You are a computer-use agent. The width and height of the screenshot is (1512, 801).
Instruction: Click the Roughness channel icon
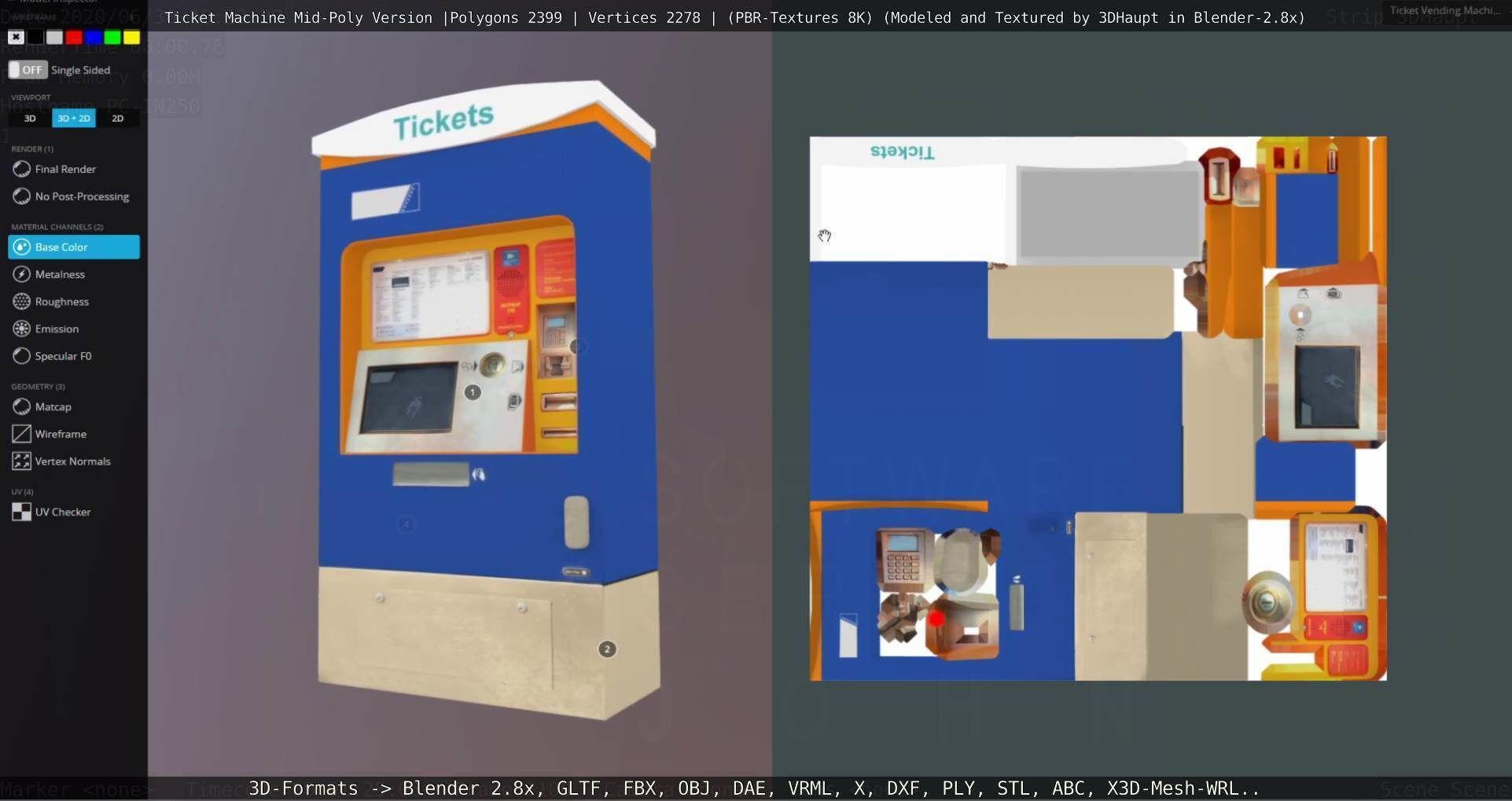coord(21,302)
